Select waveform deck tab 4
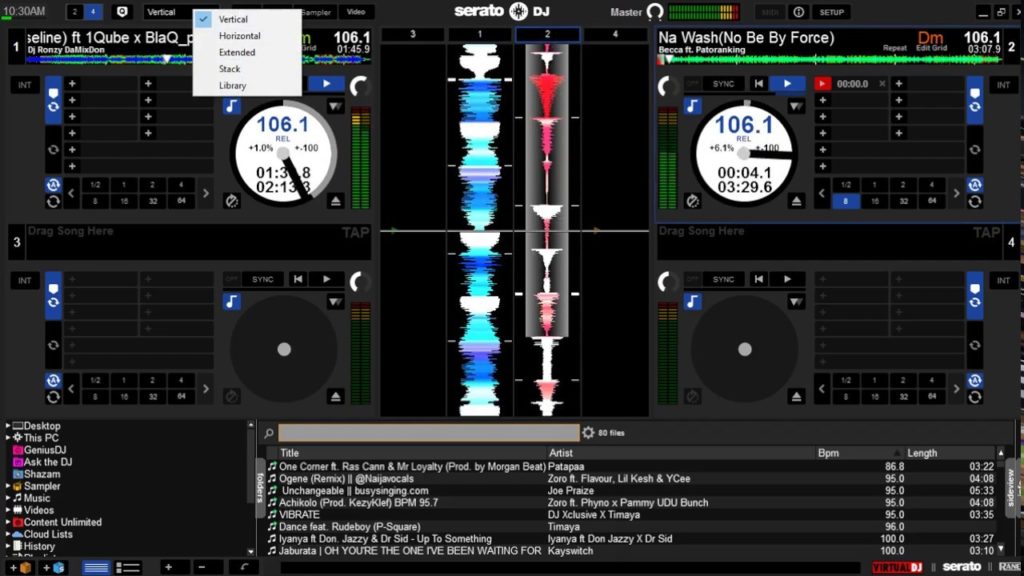This screenshot has width=1024, height=576. [615, 34]
